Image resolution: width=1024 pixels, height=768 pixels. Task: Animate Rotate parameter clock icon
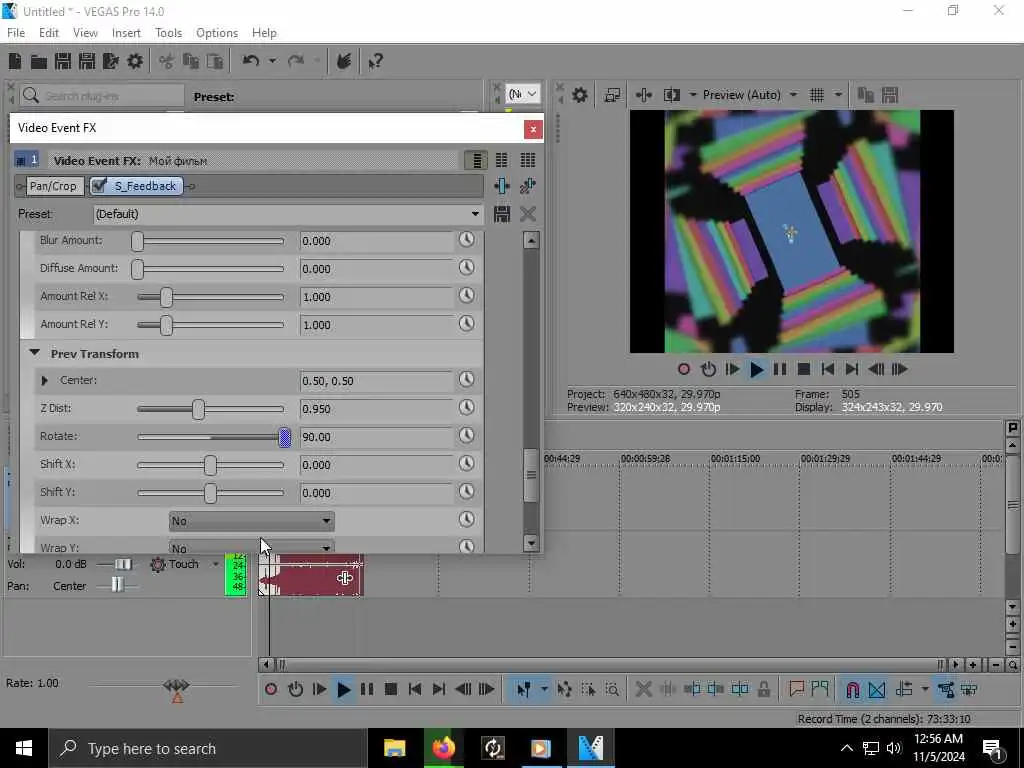click(x=466, y=436)
